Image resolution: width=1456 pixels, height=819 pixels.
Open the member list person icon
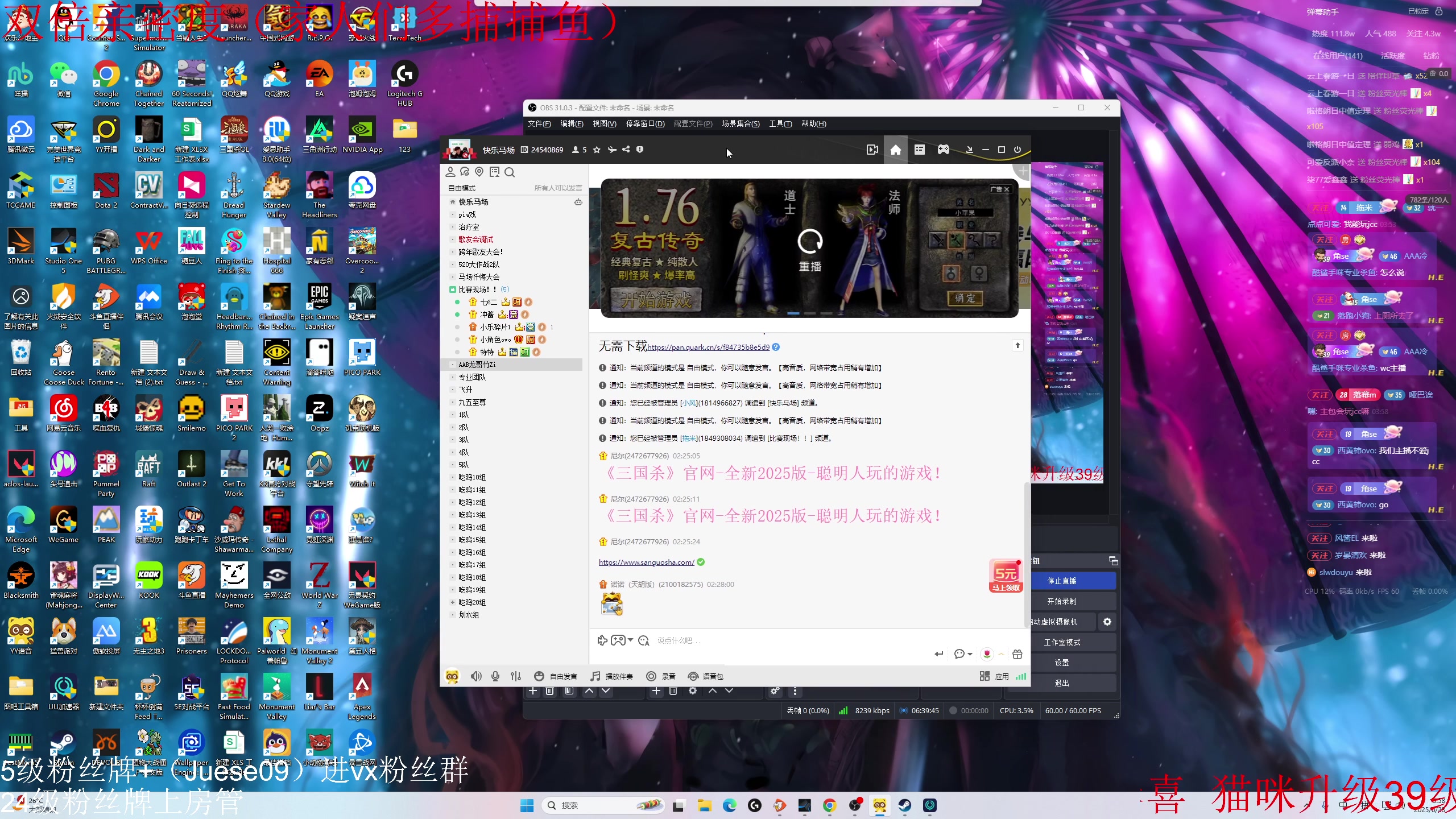pyautogui.click(x=450, y=172)
